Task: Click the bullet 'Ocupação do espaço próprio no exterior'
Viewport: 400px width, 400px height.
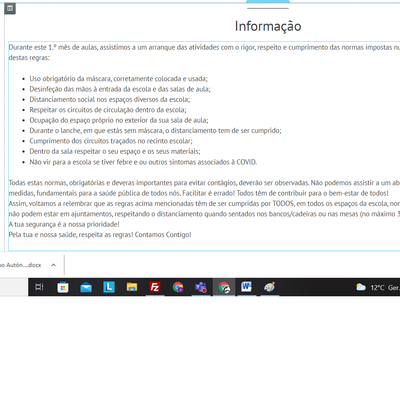Action: coord(119,120)
